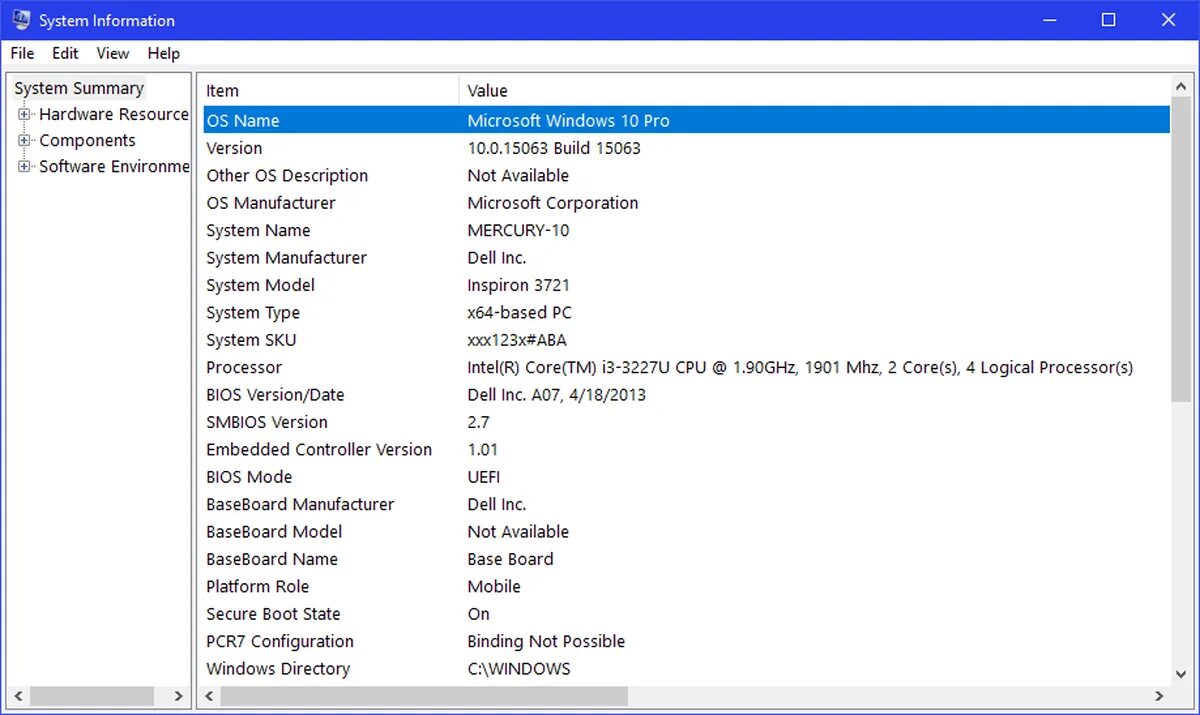
Task: Select the System Name row
Action: (686, 230)
